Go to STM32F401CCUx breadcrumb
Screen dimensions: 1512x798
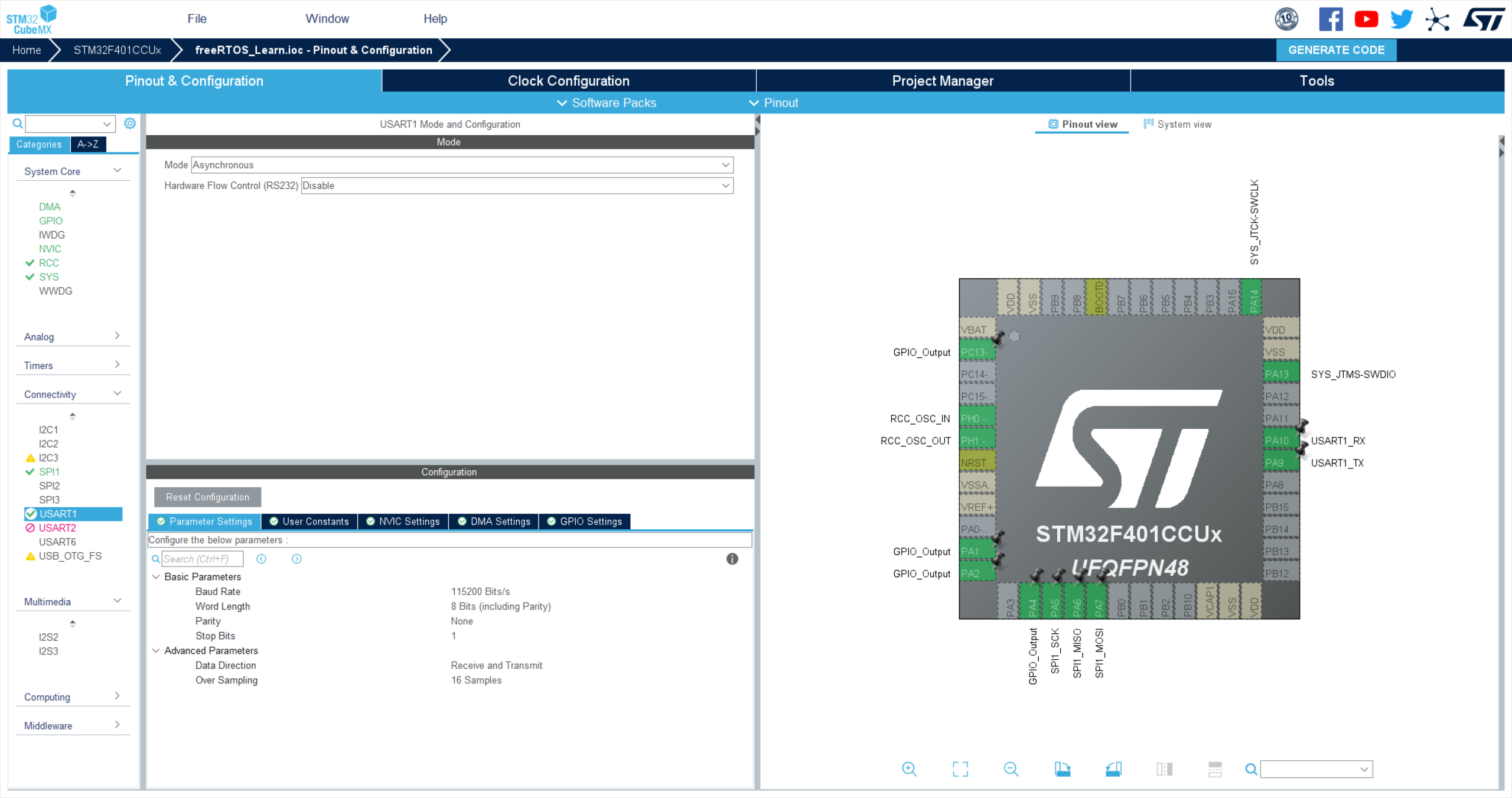pos(118,50)
